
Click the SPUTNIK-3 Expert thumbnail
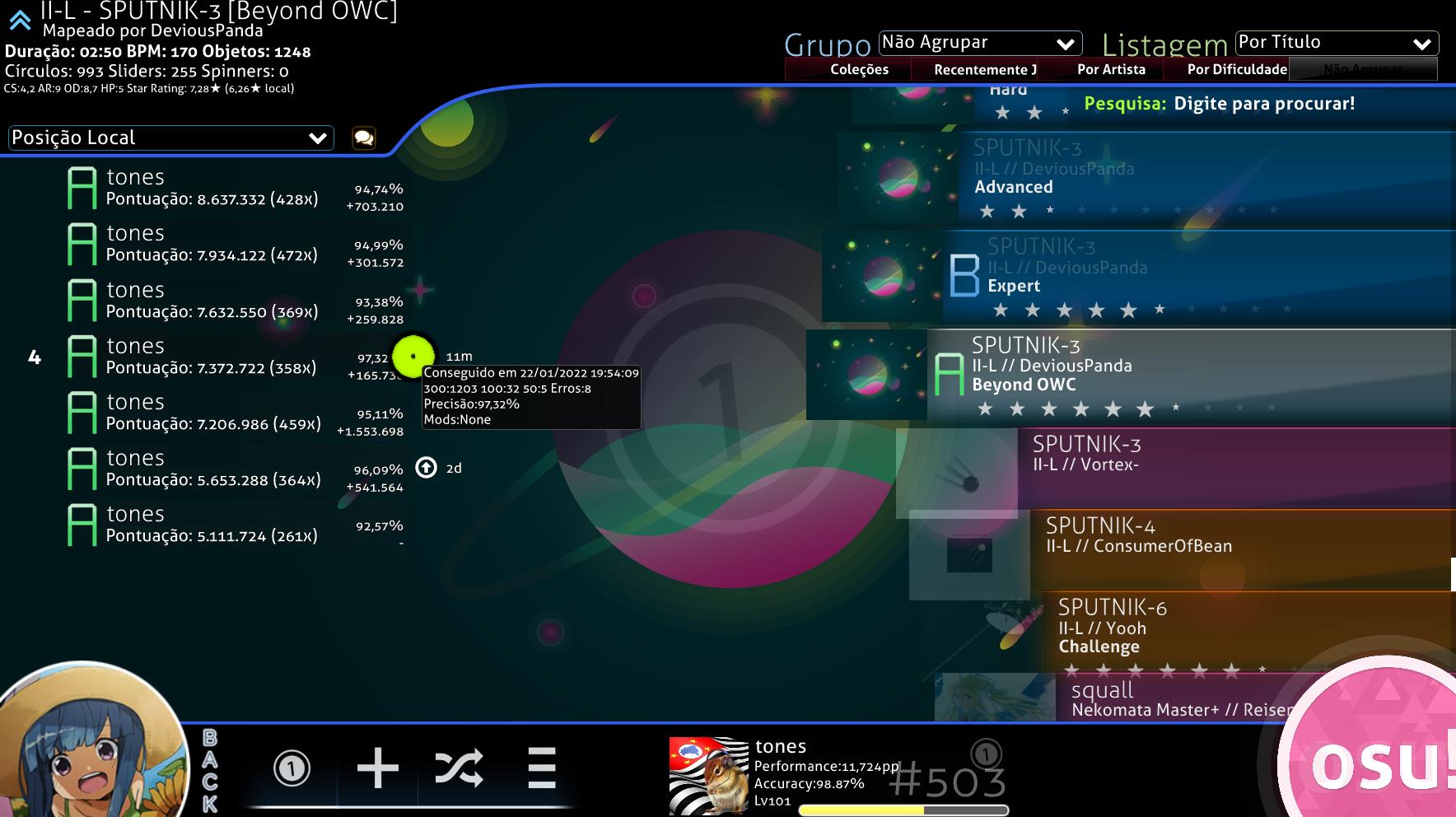(x=882, y=276)
